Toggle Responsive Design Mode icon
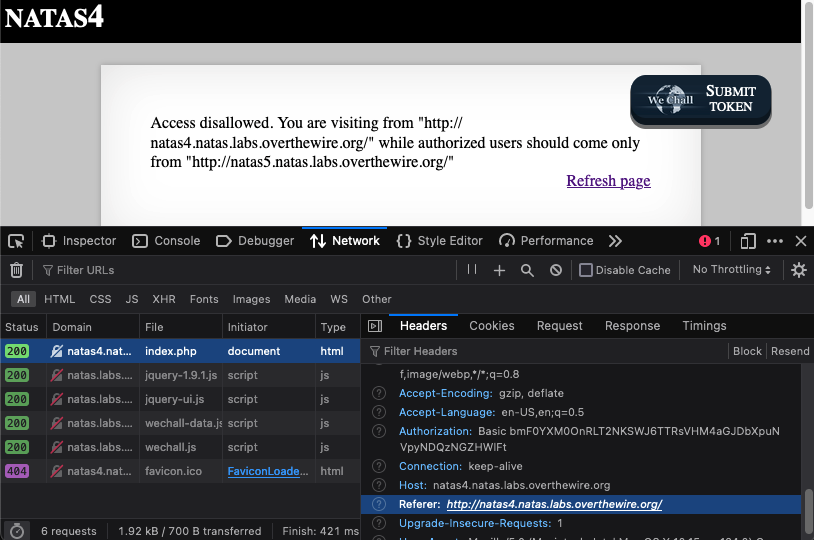814x540 pixels. point(748,241)
